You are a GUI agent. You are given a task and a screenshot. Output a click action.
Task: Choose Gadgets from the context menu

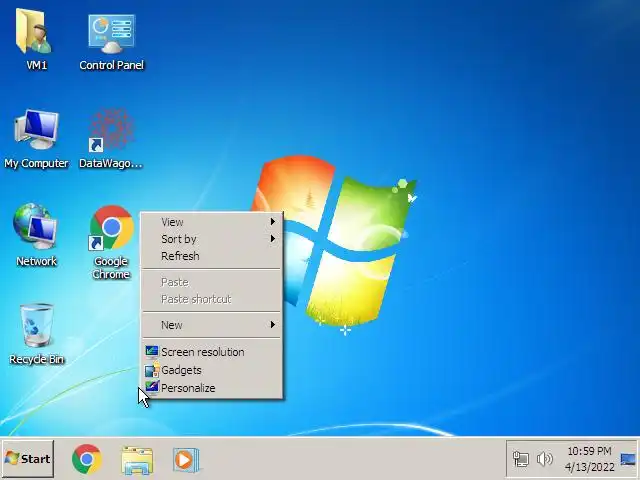click(212, 370)
